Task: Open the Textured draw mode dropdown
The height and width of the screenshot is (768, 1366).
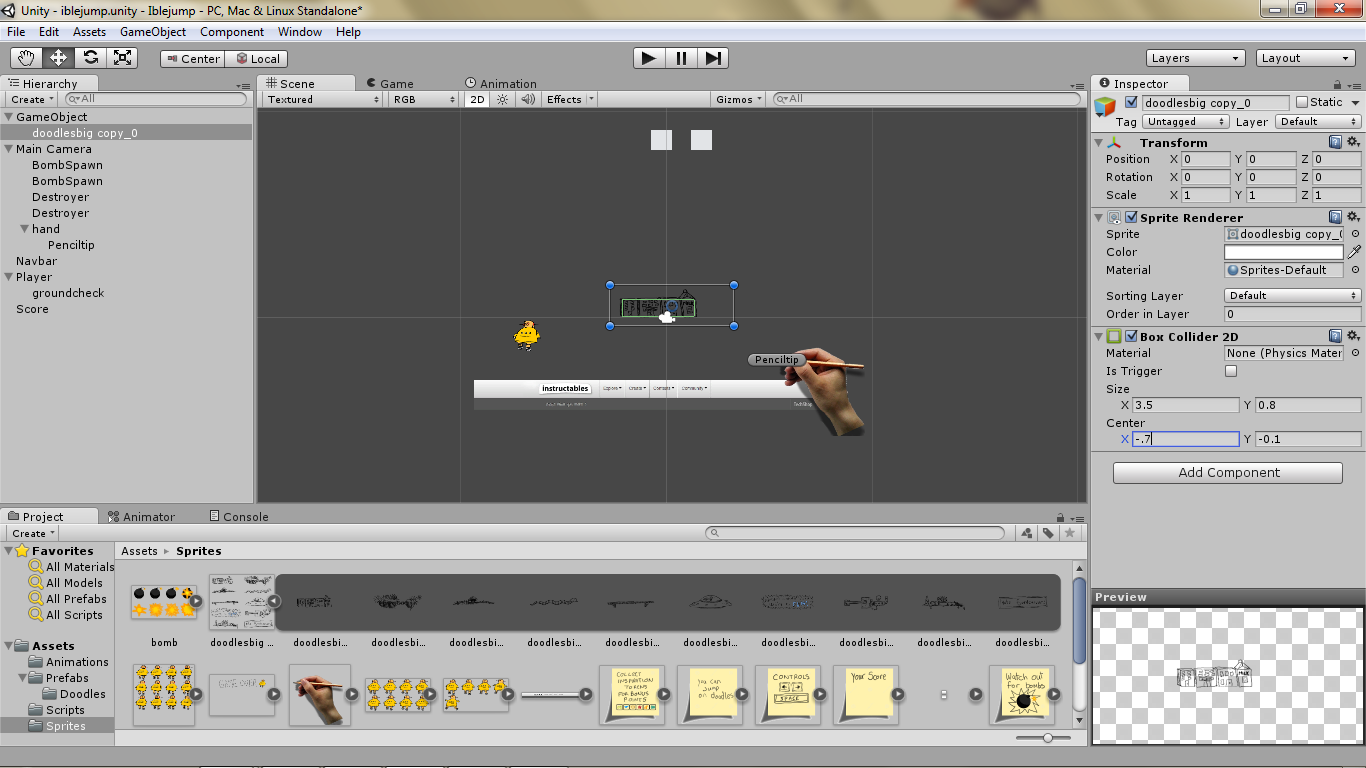Action: click(x=324, y=99)
